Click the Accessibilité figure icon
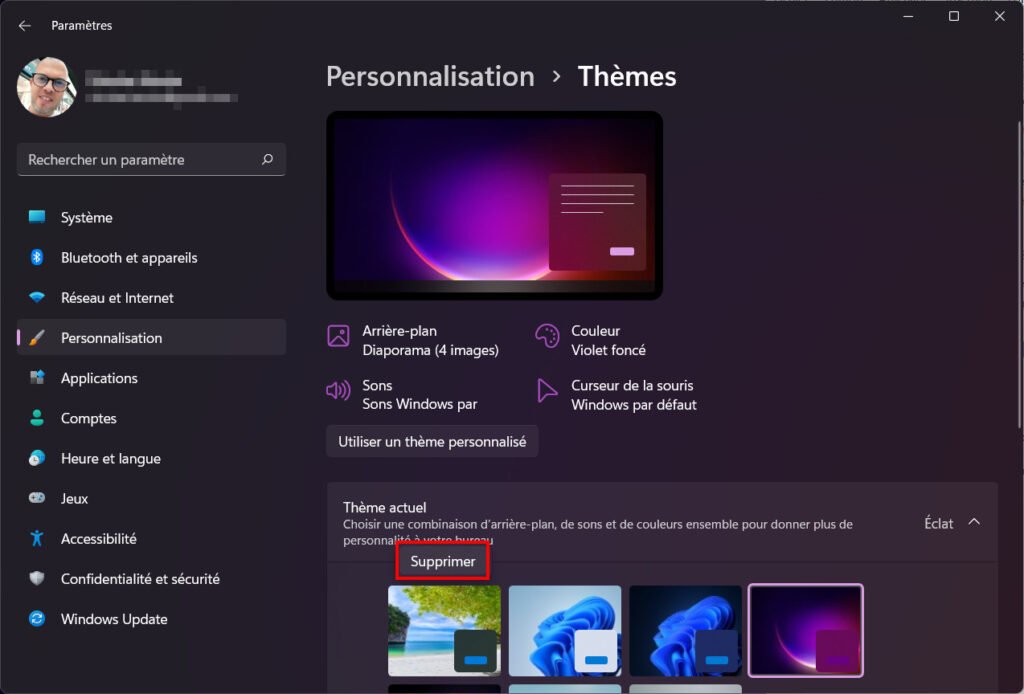The width and height of the screenshot is (1024, 694). [37, 538]
